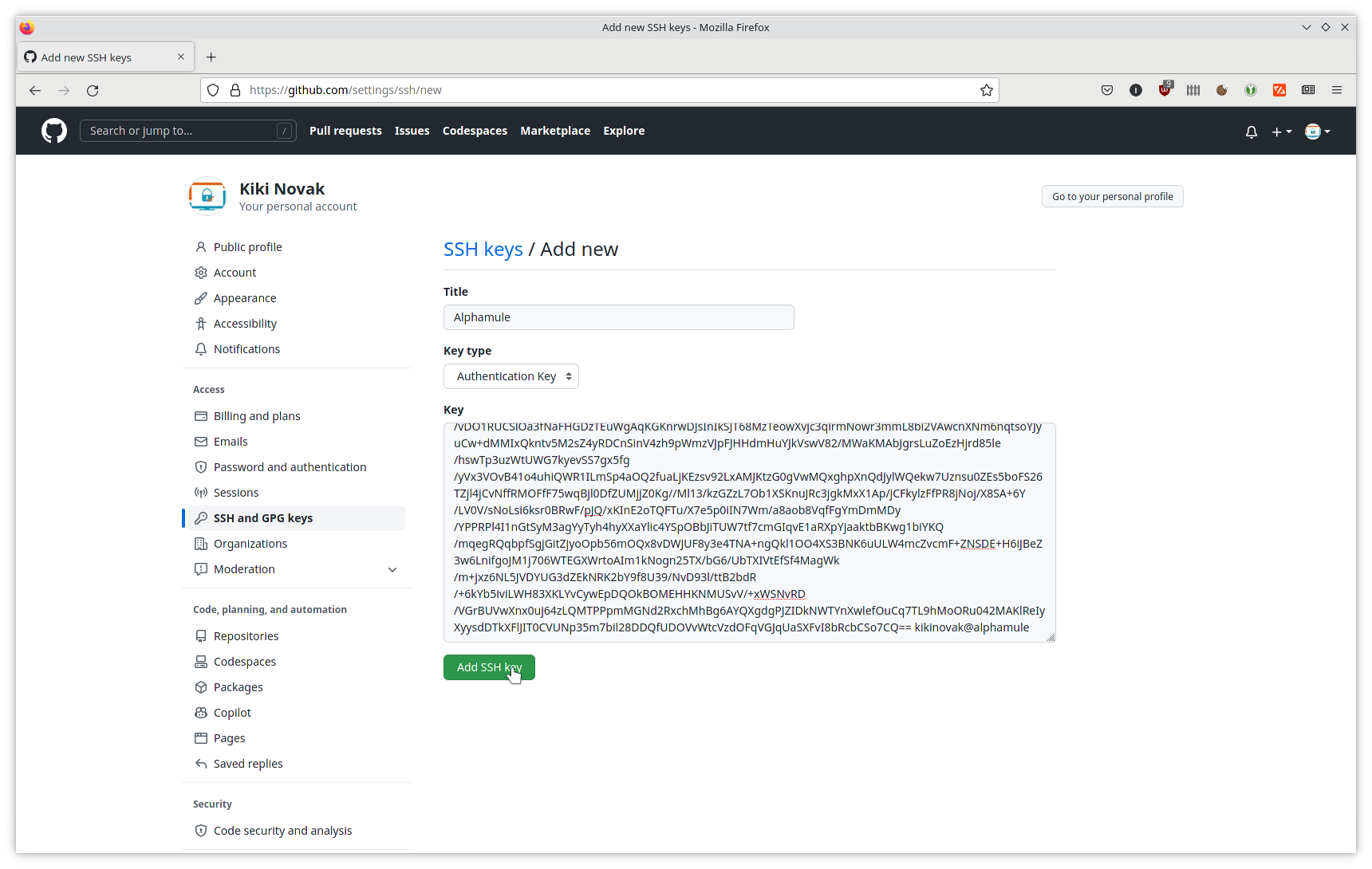
Task: Open the new browser tab button
Action: coord(211,57)
